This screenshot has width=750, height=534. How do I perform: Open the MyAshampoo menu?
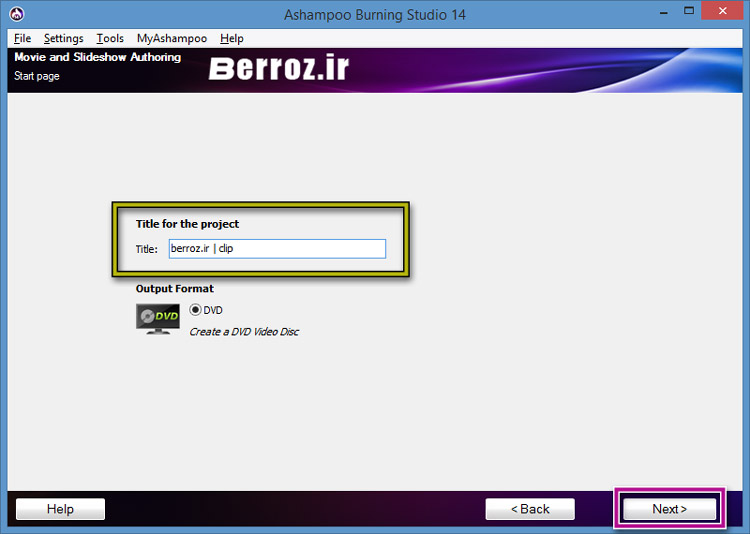click(172, 38)
